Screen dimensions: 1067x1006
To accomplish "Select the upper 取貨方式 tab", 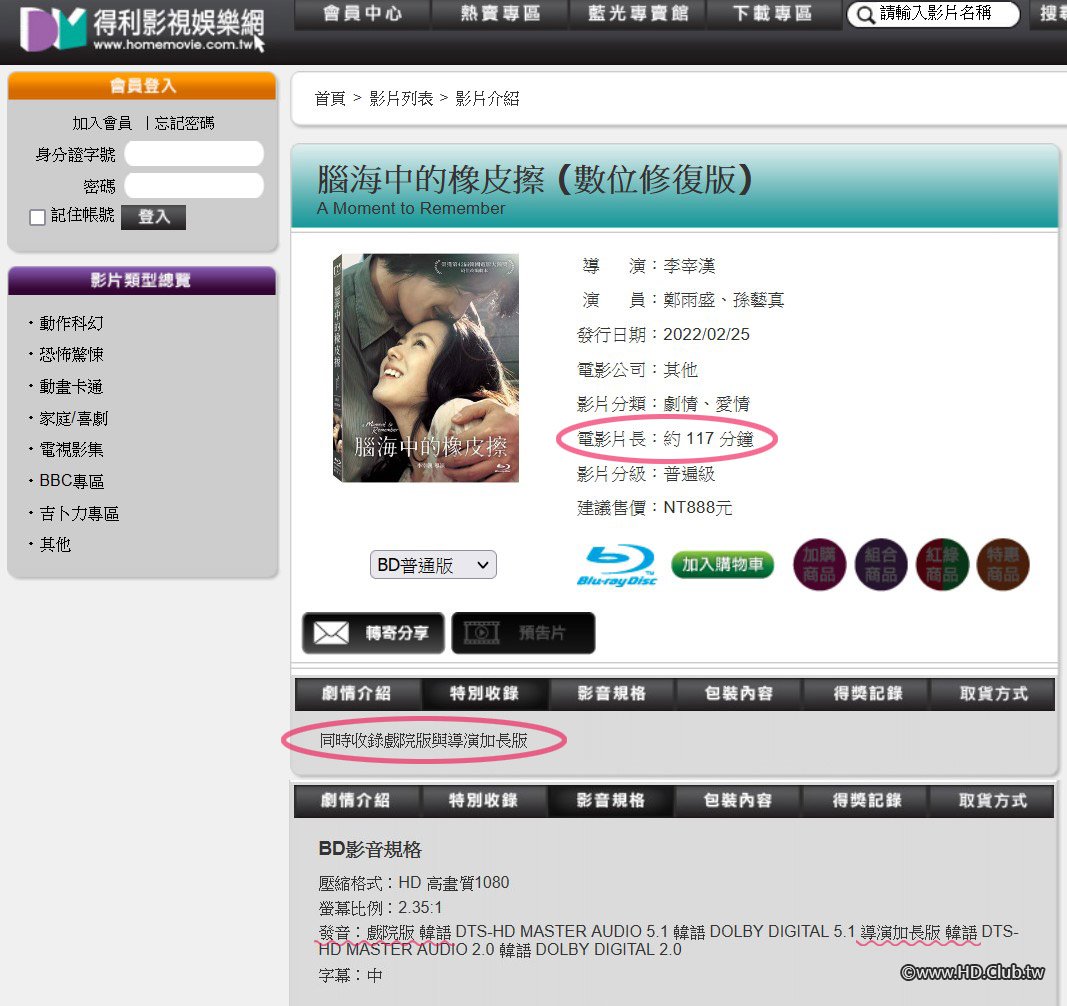I will (994, 694).
